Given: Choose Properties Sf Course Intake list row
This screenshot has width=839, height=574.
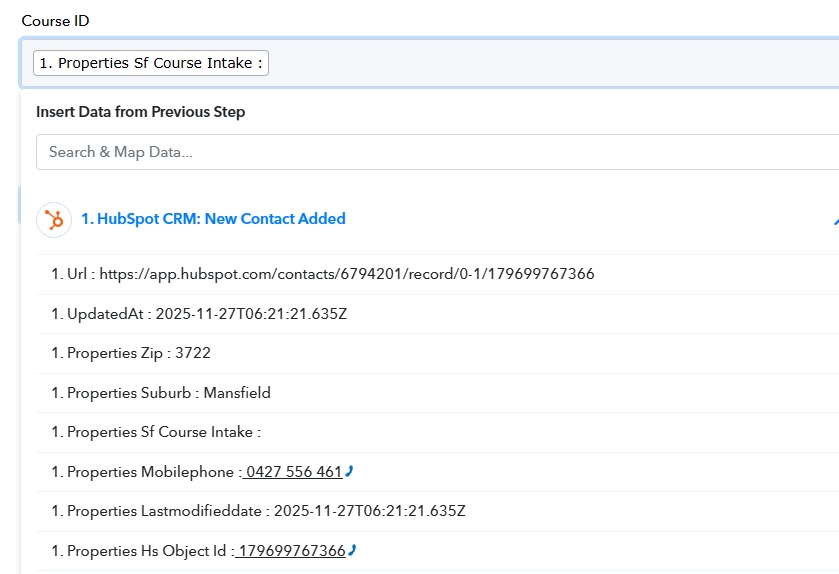Looking at the screenshot, I should coord(156,432).
